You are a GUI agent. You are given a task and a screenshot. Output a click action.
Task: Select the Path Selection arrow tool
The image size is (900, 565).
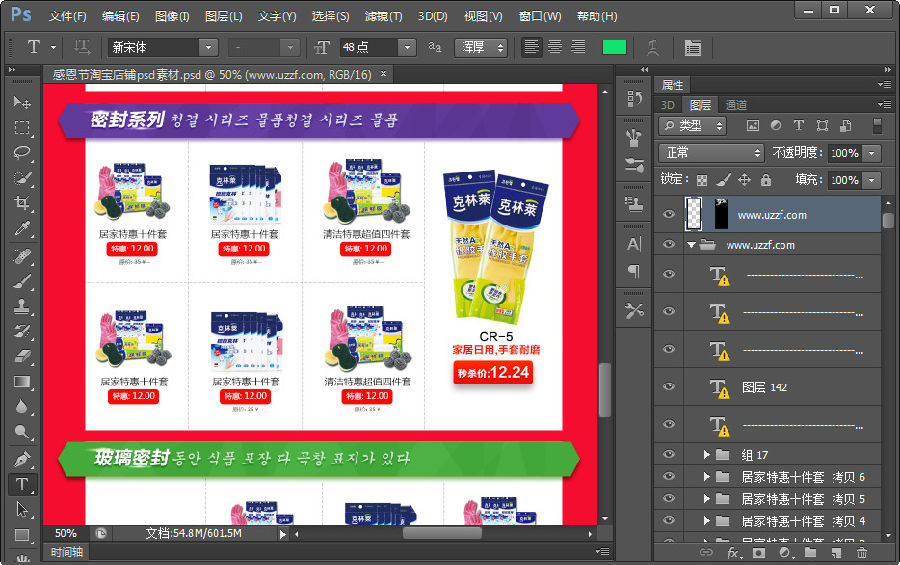tap(22, 510)
